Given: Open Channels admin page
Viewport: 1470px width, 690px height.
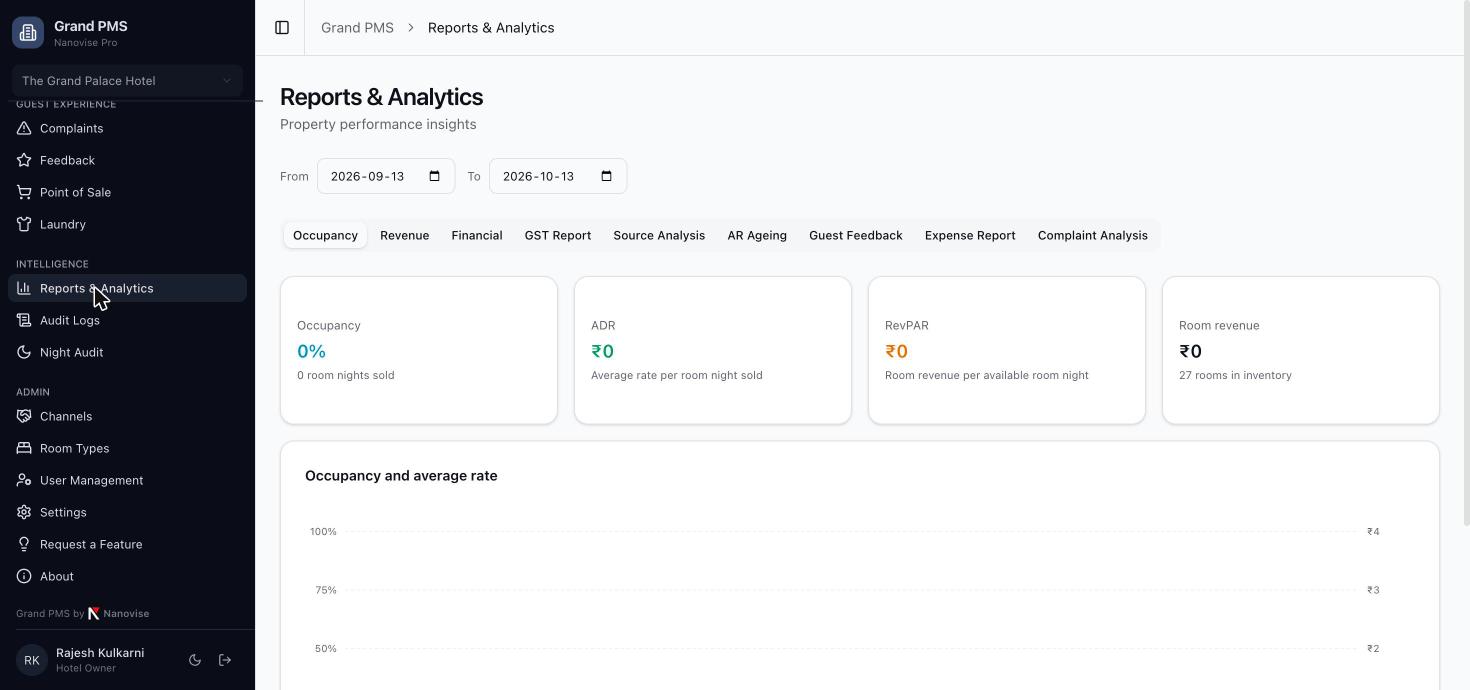Looking at the screenshot, I should (127, 416).
